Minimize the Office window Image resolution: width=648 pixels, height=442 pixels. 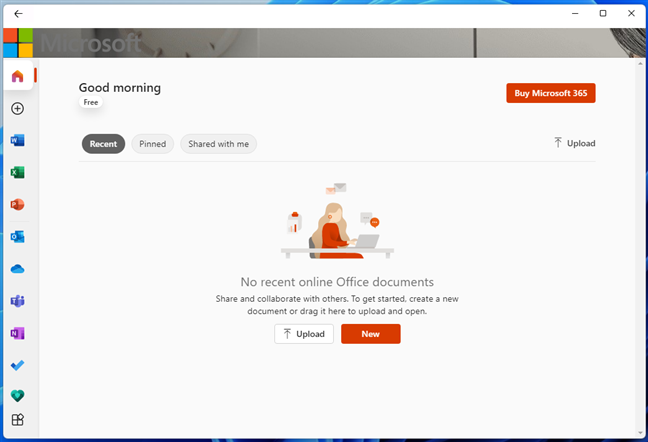pyautogui.click(x=575, y=14)
